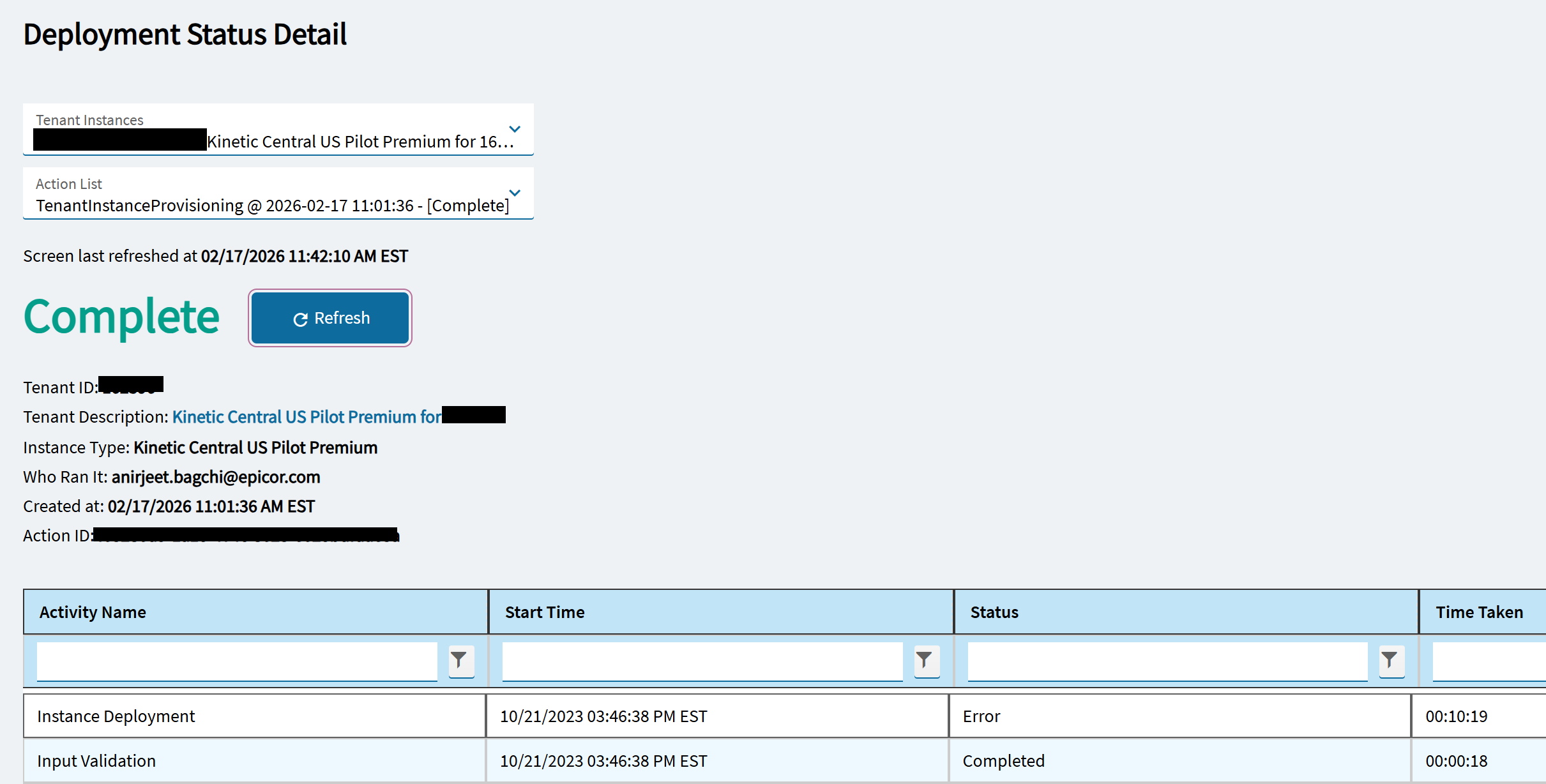Select the Input Validation row
Screen dimensions: 1546x784
(x=96, y=761)
